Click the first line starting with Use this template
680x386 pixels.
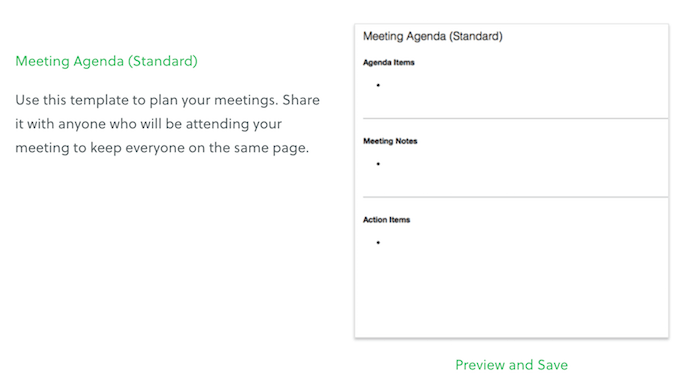click(x=167, y=100)
